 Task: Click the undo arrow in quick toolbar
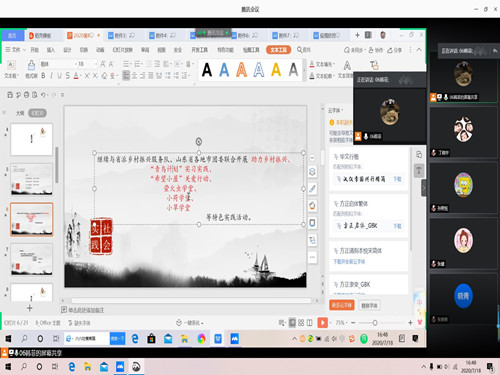click(x=43, y=95)
